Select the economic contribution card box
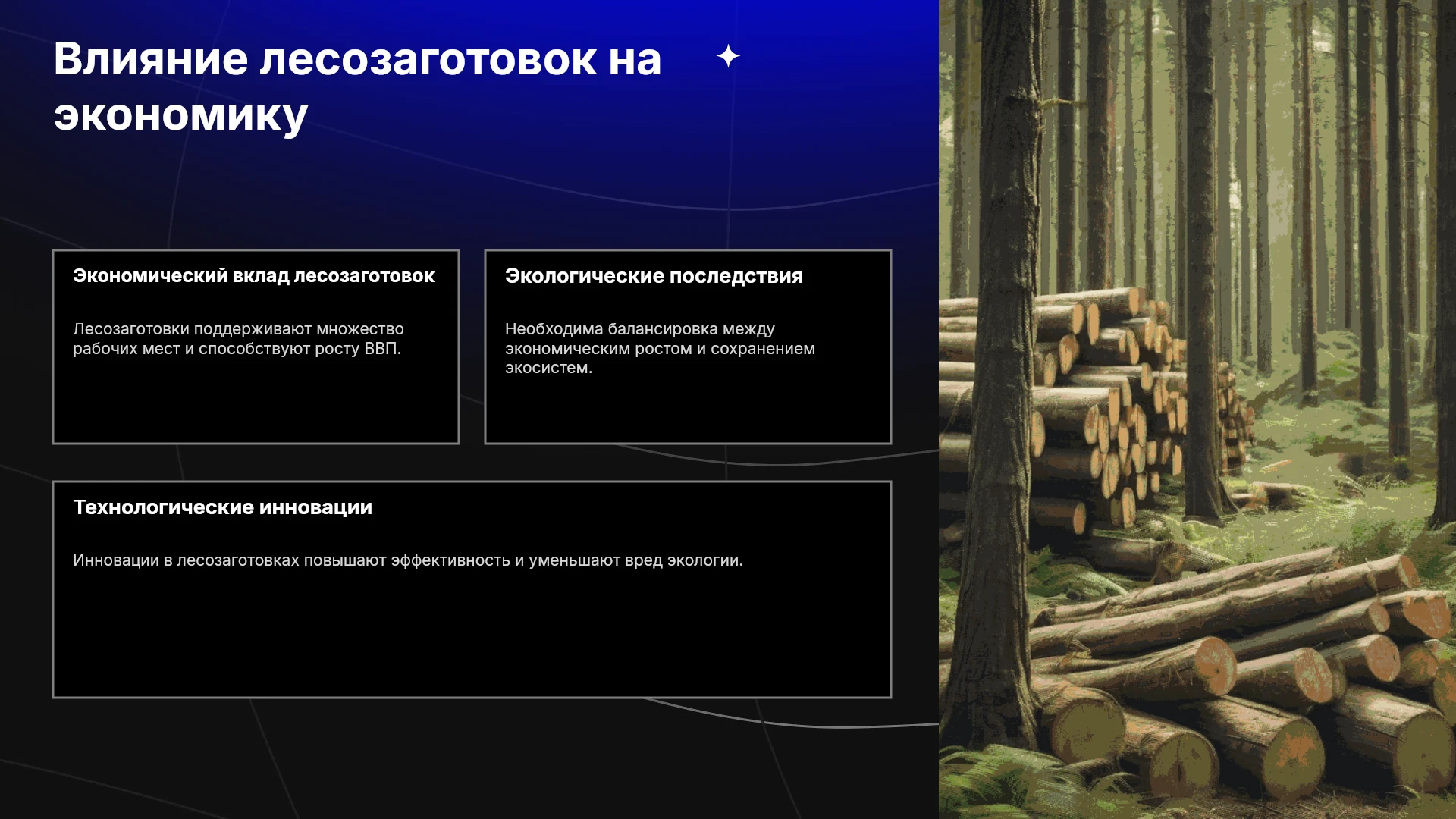This screenshot has width=1456, height=819. pyautogui.click(x=256, y=347)
